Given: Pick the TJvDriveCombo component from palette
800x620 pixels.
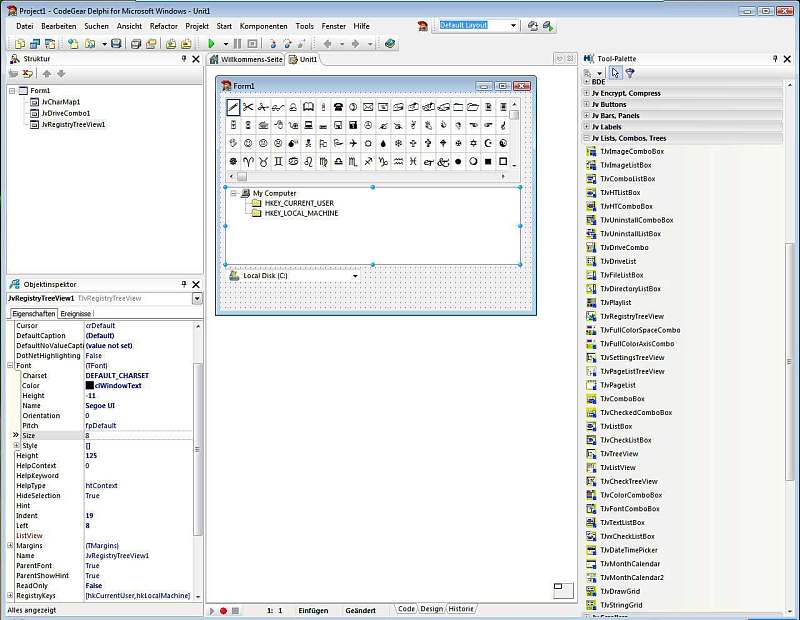Looking at the screenshot, I should click(624, 247).
